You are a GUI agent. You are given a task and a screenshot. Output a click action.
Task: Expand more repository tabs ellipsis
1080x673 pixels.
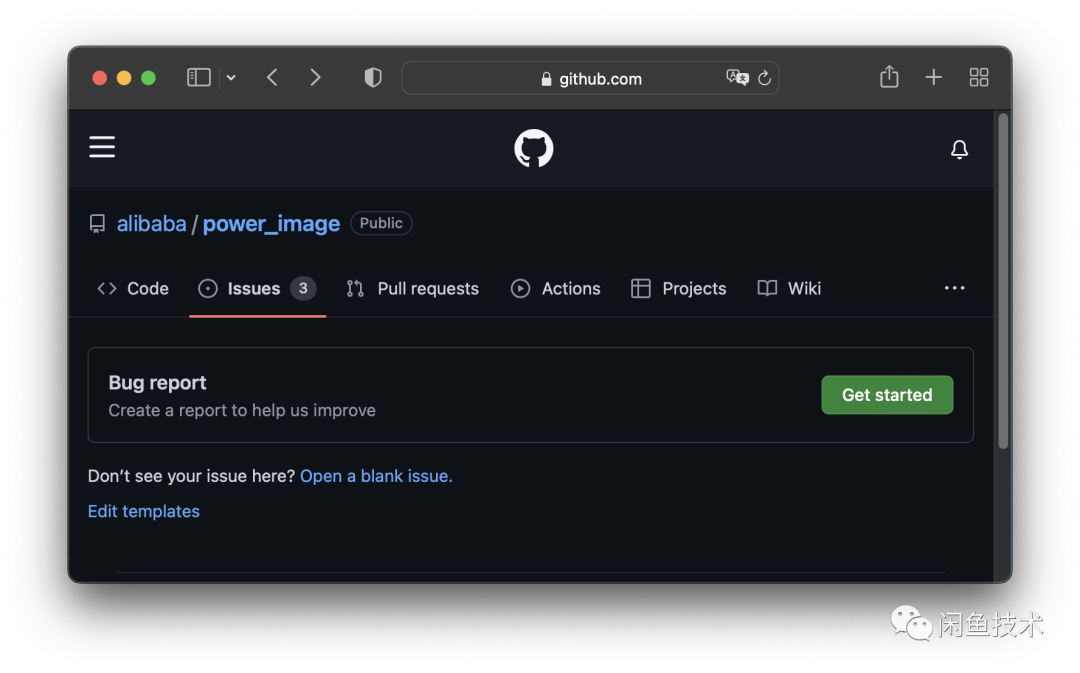coord(955,288)
